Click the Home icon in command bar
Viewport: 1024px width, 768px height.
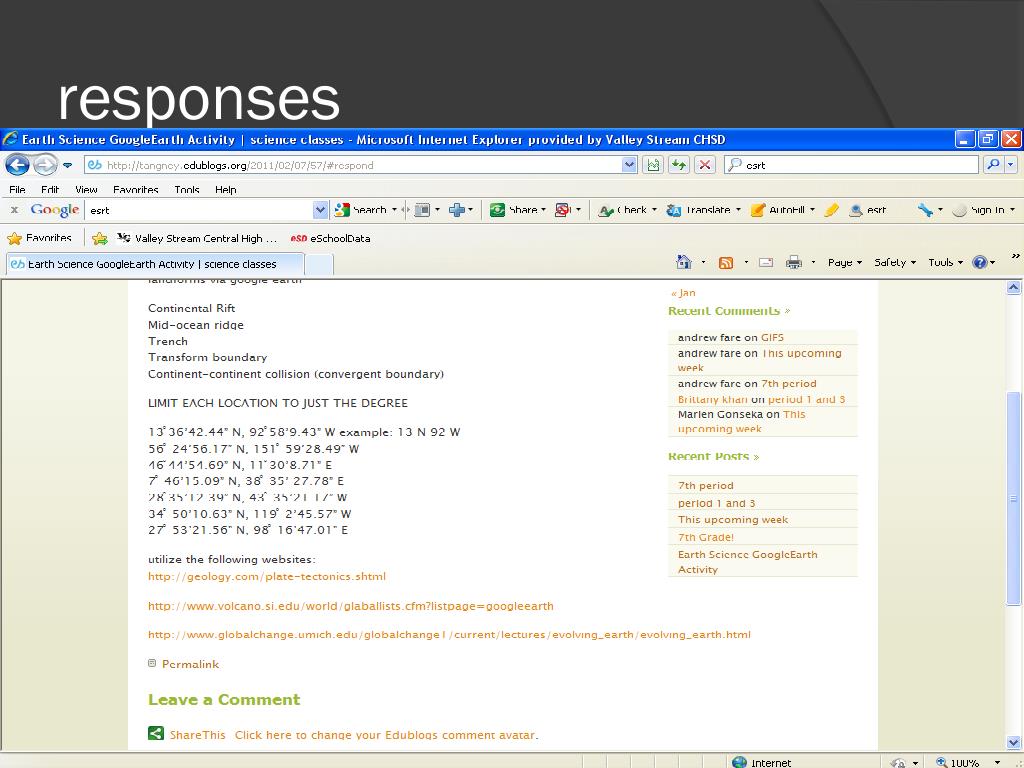coord(684,263)
